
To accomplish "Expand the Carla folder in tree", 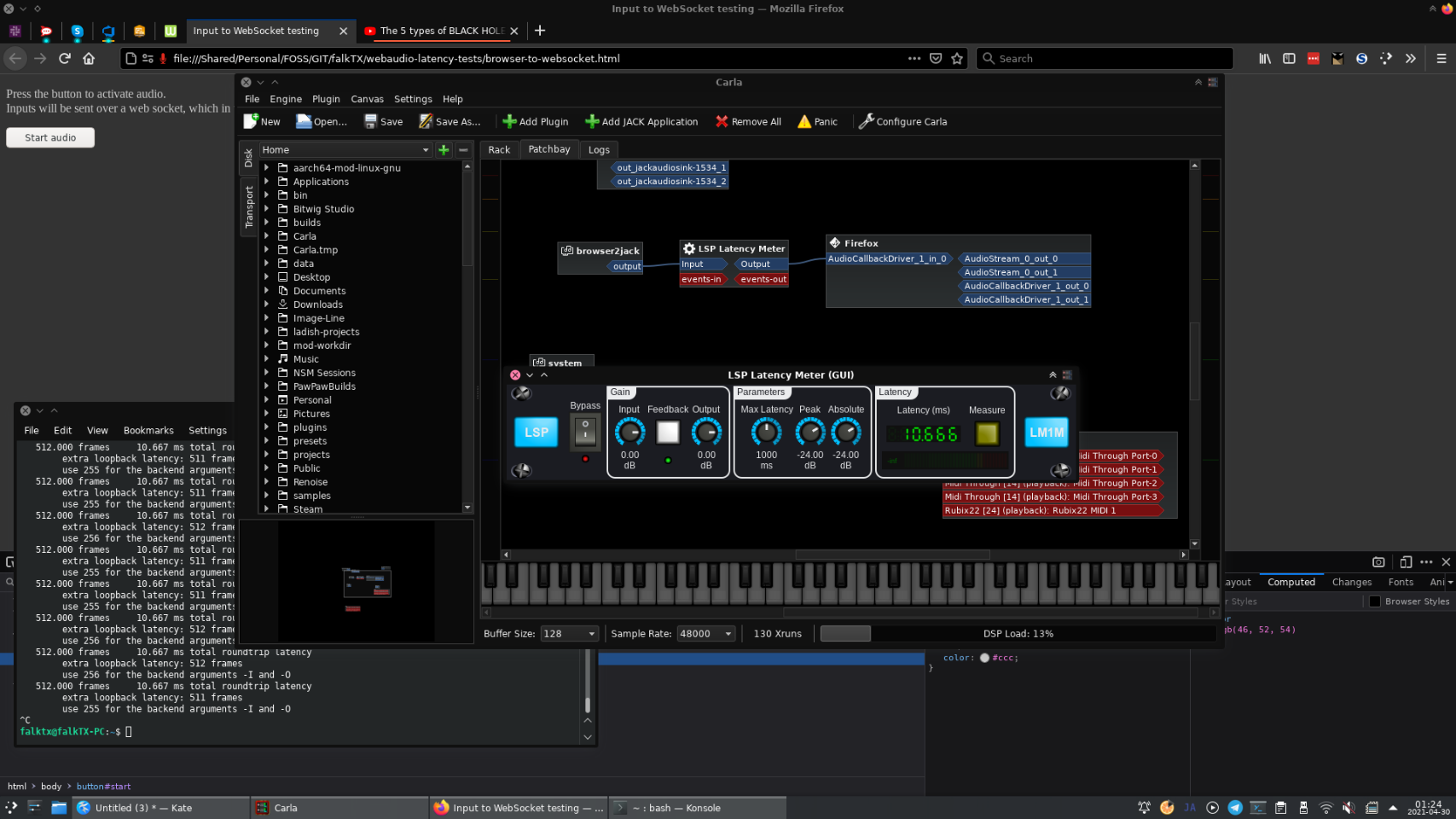I will [267, 235].
